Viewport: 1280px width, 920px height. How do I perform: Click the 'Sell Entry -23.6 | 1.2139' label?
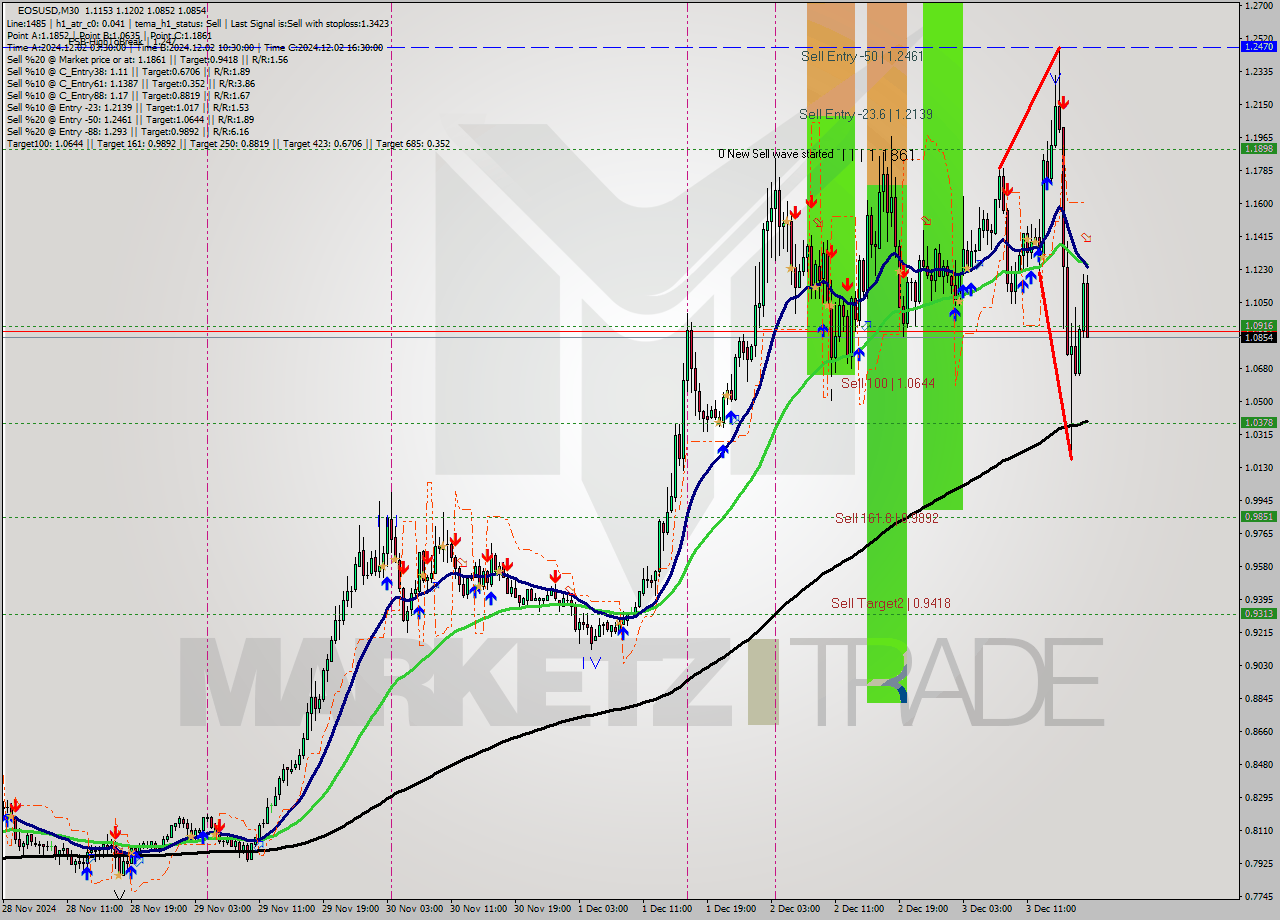(x=866, y=115)
